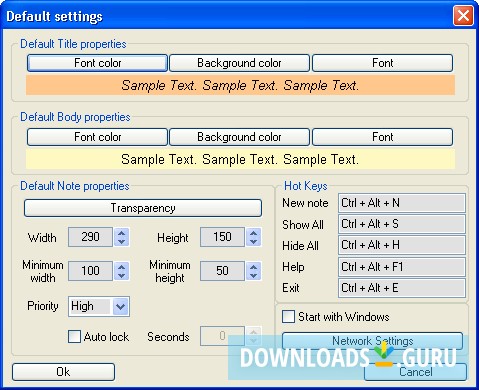Click the New note hotkey field

click(x=402, y=203)
